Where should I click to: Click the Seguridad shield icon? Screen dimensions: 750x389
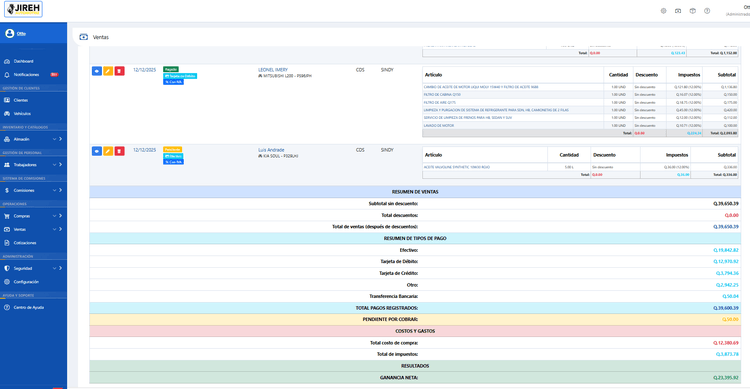point(7,268)
